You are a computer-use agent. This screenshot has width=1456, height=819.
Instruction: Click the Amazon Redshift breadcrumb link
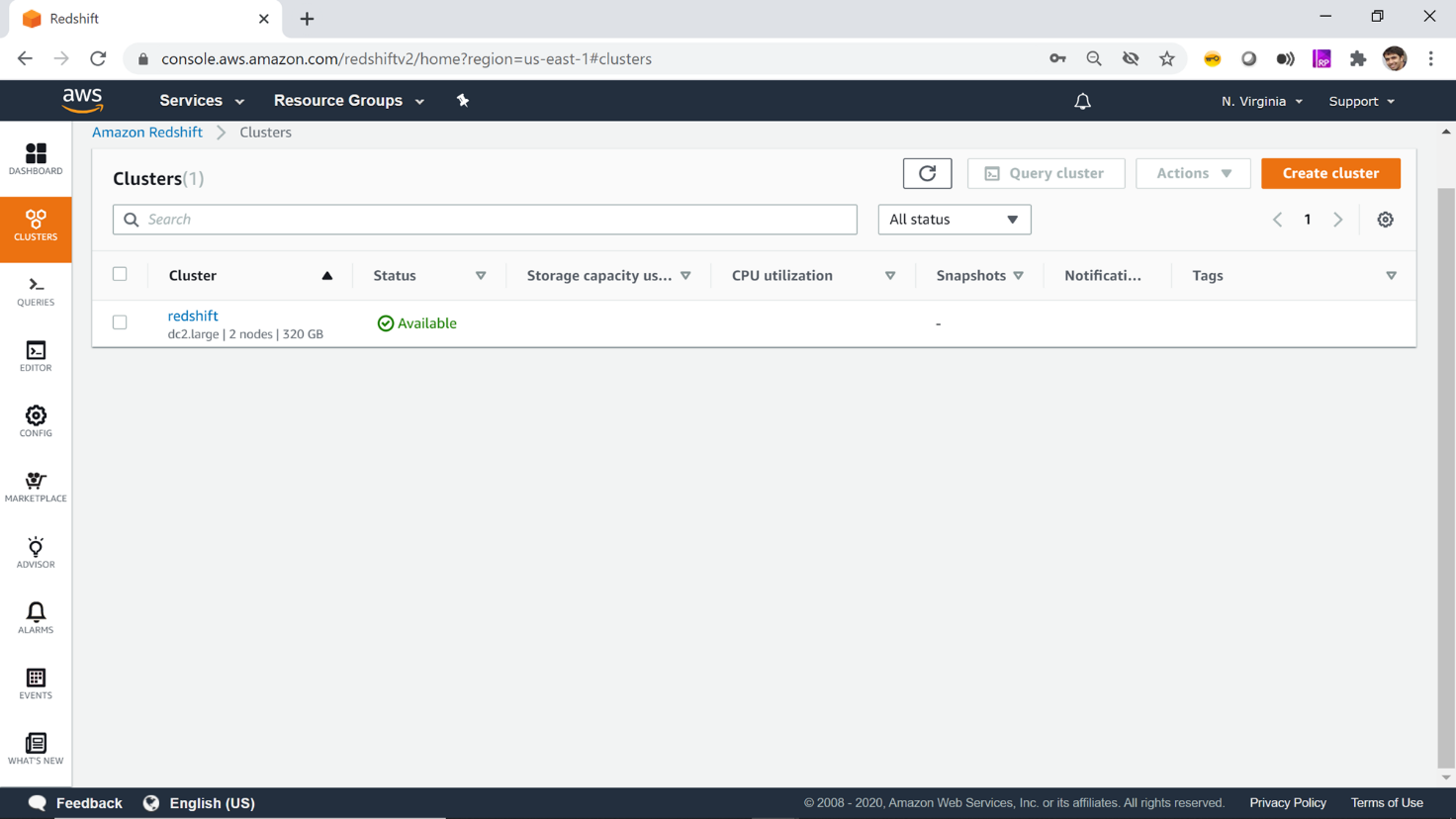pyautogui.click(x=147, y=133)
